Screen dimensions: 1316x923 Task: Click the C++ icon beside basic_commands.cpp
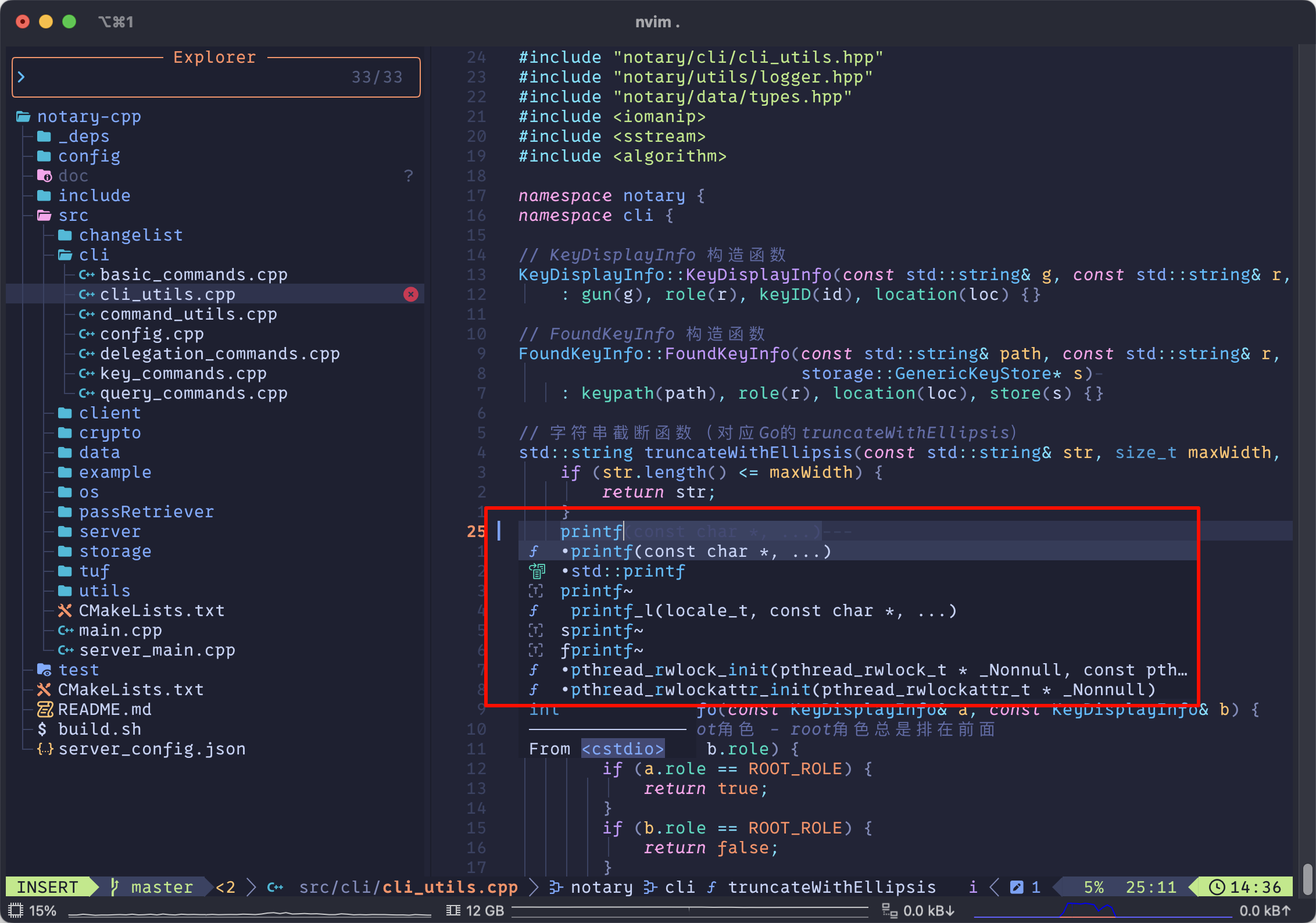[x=87, y=275]
